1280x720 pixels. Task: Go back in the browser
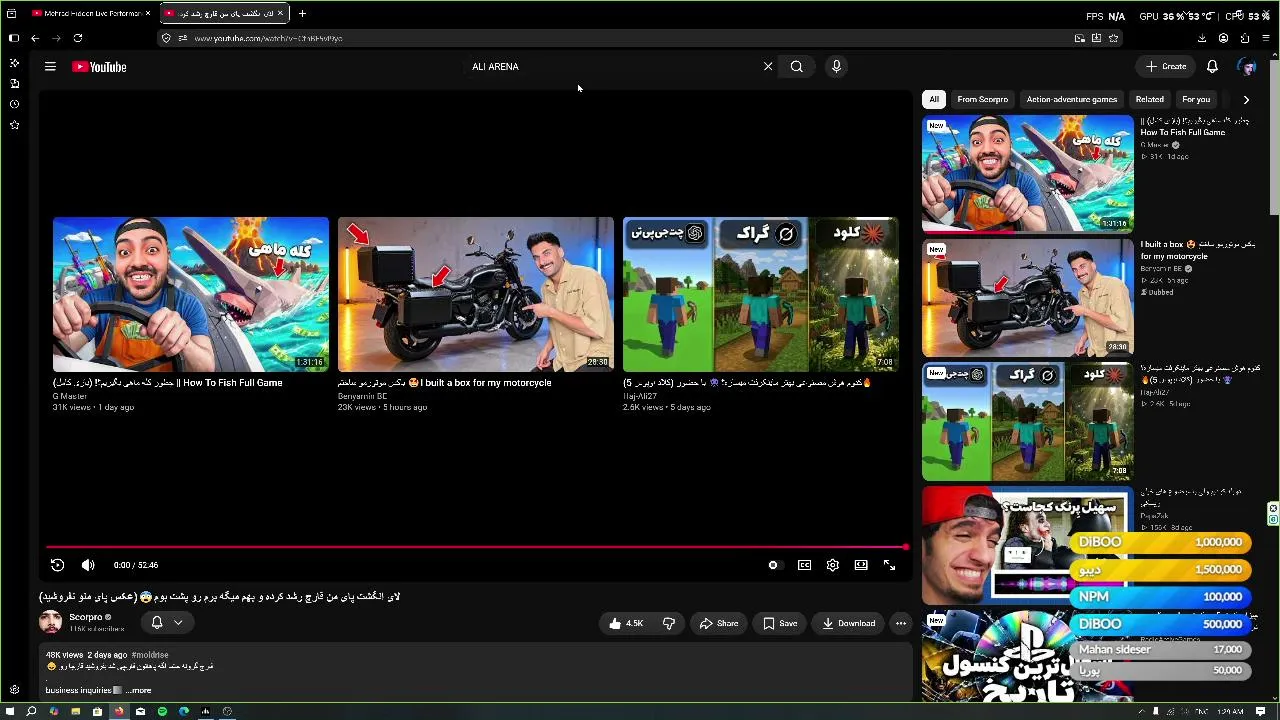pyautogui.click(x=35, y=38)
